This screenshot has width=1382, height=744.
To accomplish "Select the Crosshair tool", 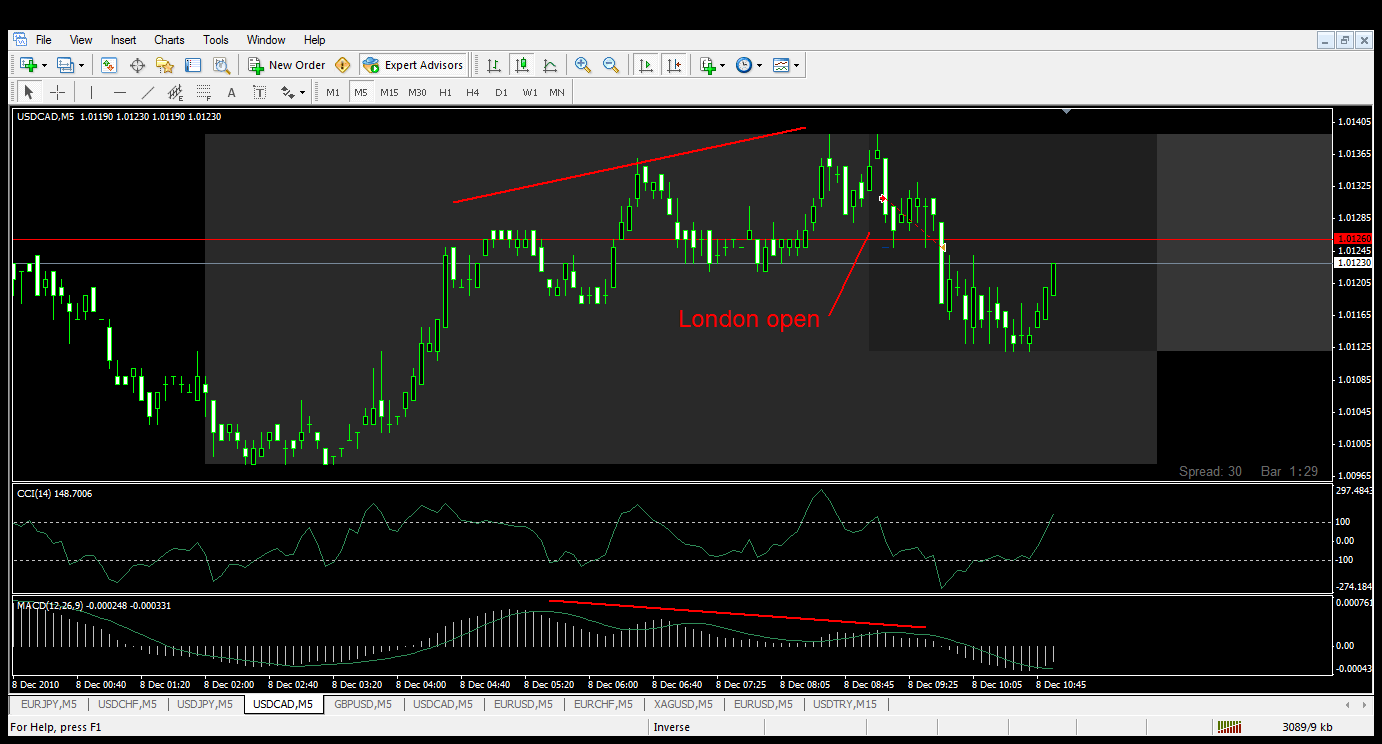I will 57,92.
